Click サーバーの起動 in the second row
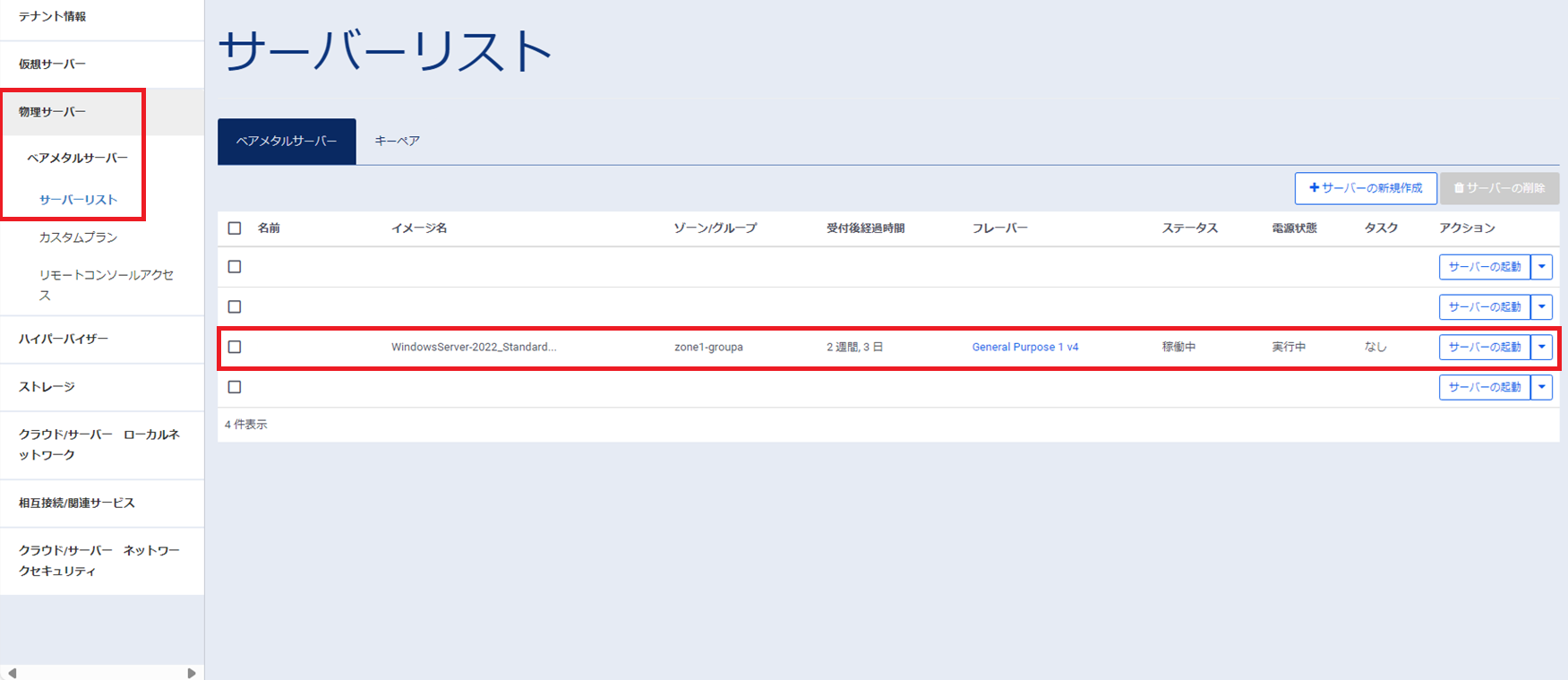The height and width of the screenshot is (680, 1568). tap(1485, 307)
